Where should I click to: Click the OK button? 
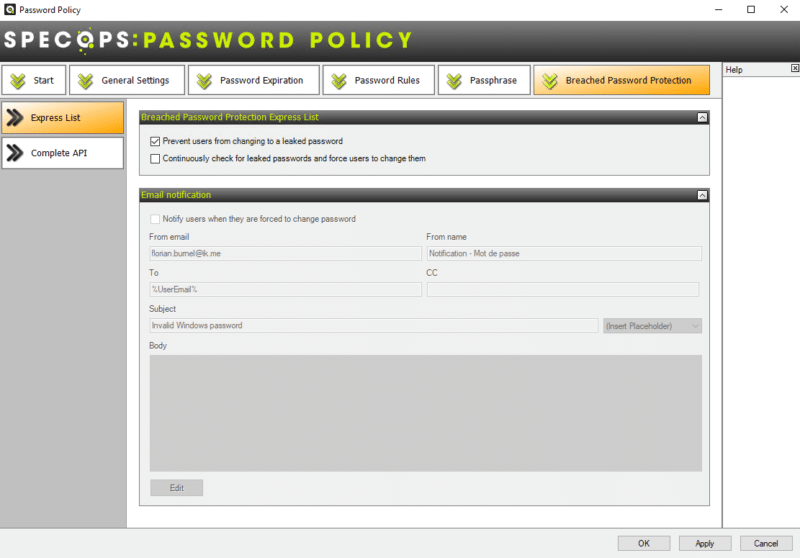click(644, 544)
